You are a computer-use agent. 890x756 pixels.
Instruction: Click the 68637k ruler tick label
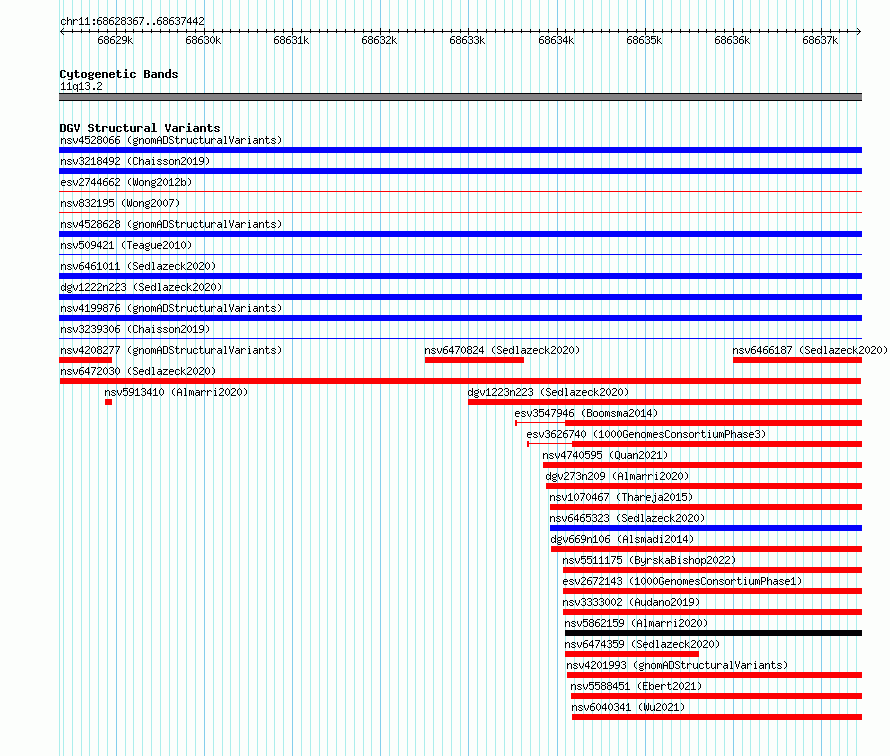pos(820,40)
